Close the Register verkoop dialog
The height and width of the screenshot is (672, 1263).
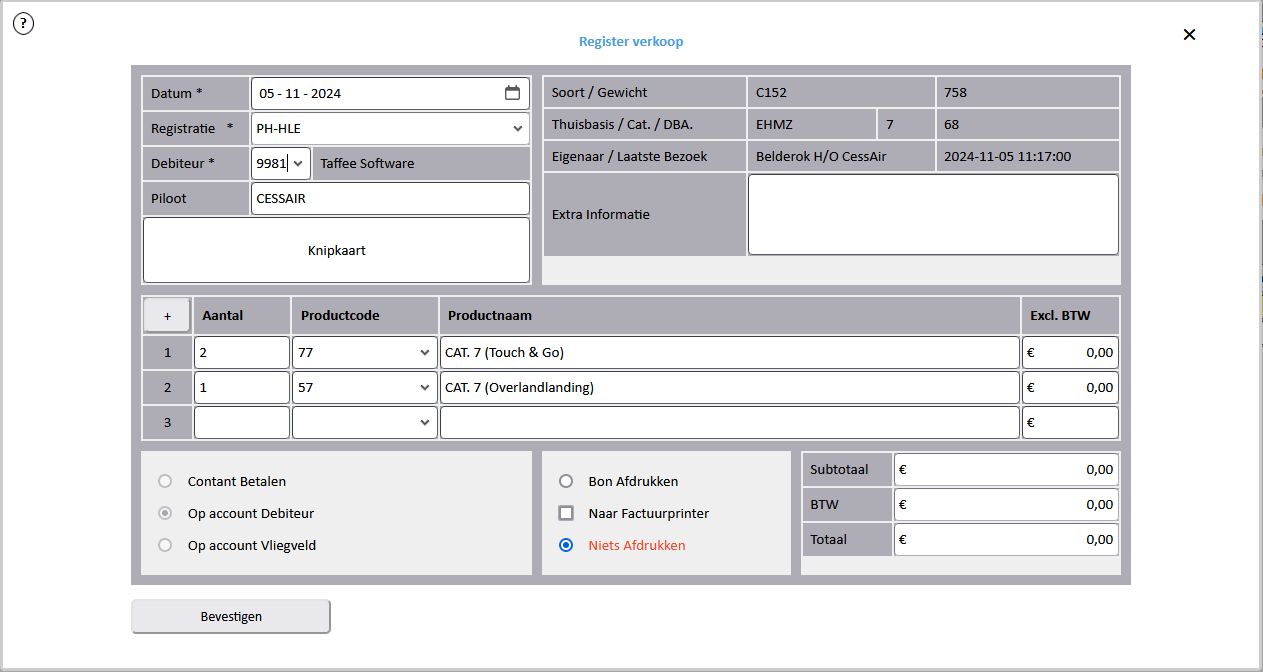tap(1189, 34)
